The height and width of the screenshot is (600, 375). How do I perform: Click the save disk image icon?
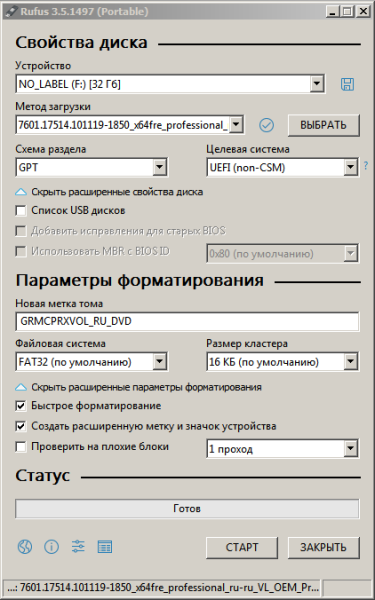(347, 84)
